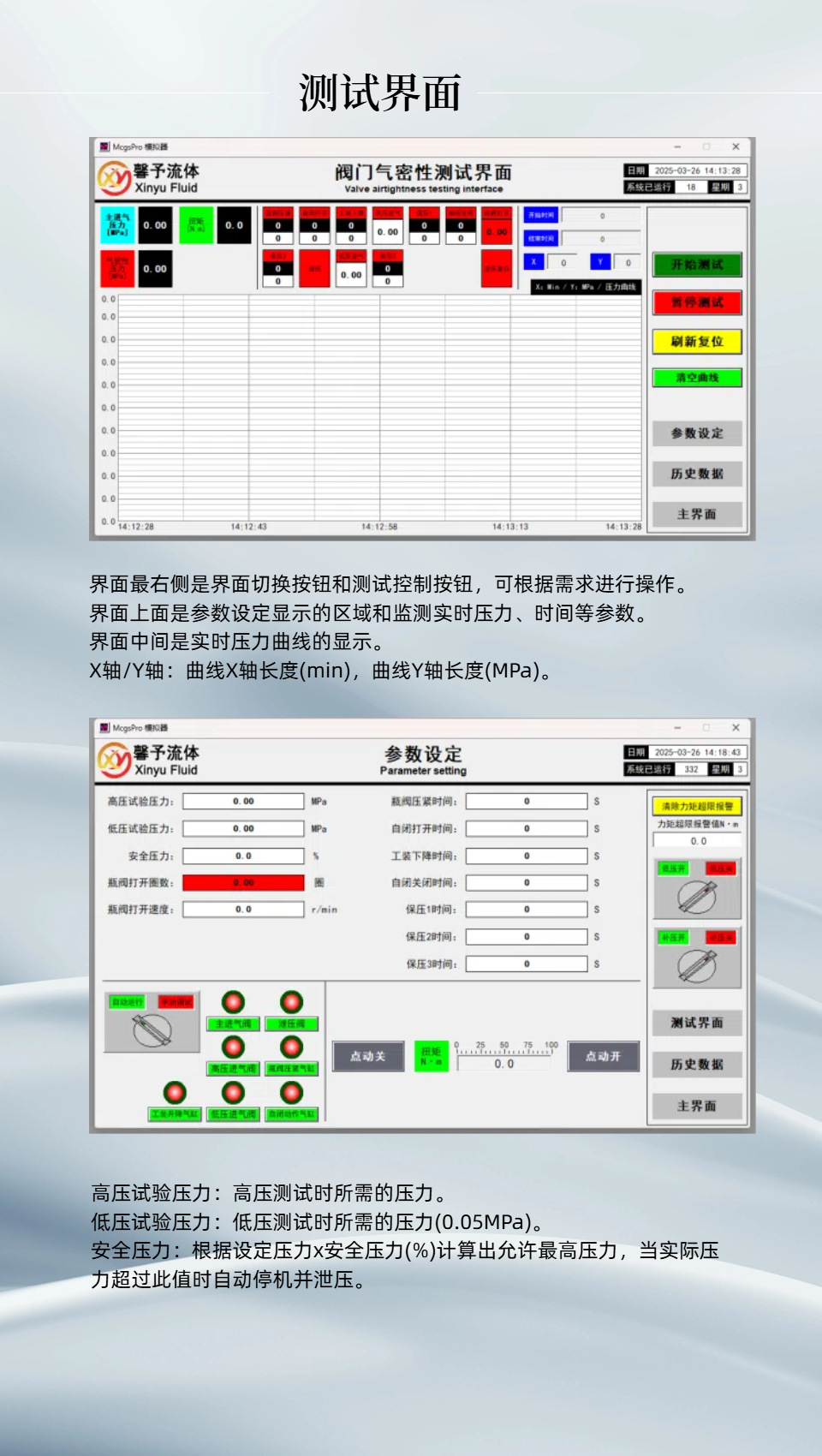Click the 自闭打开时间 input field
The height and width of the screenshot is (1456, 822).
tap(527, 829)
